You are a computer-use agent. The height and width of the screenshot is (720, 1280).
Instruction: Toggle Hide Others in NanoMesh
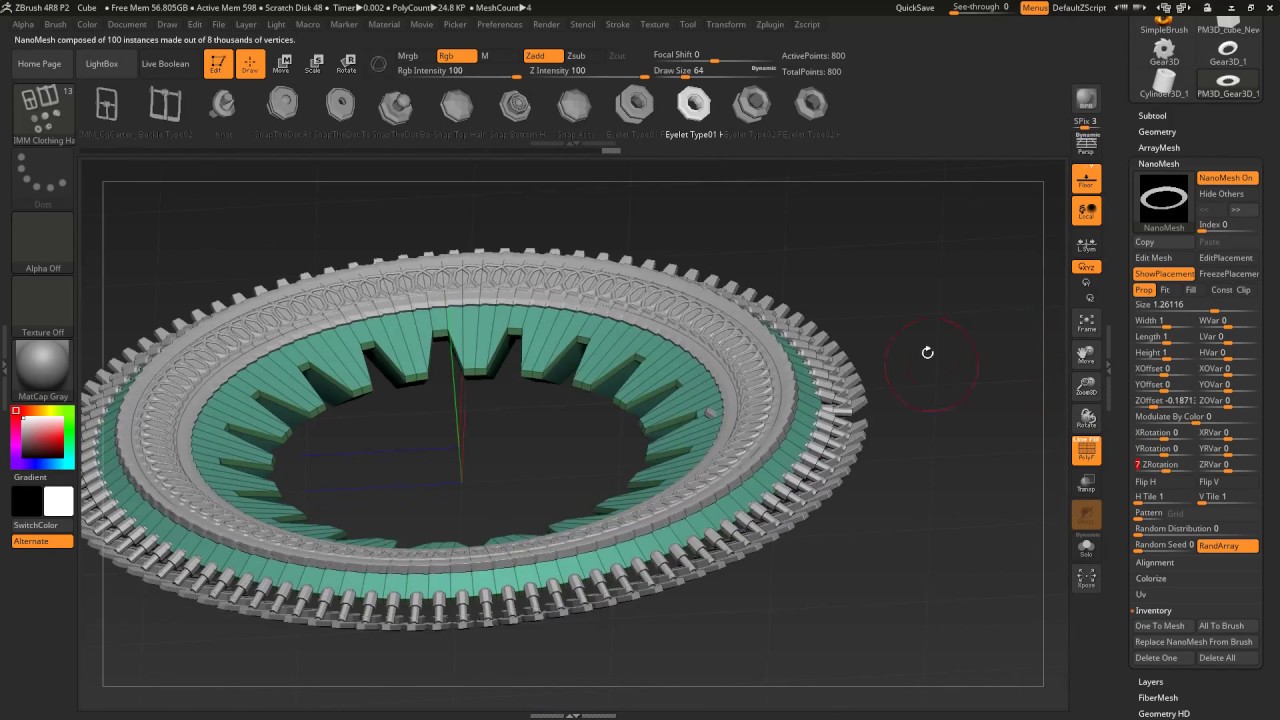tap(1227, 194)
